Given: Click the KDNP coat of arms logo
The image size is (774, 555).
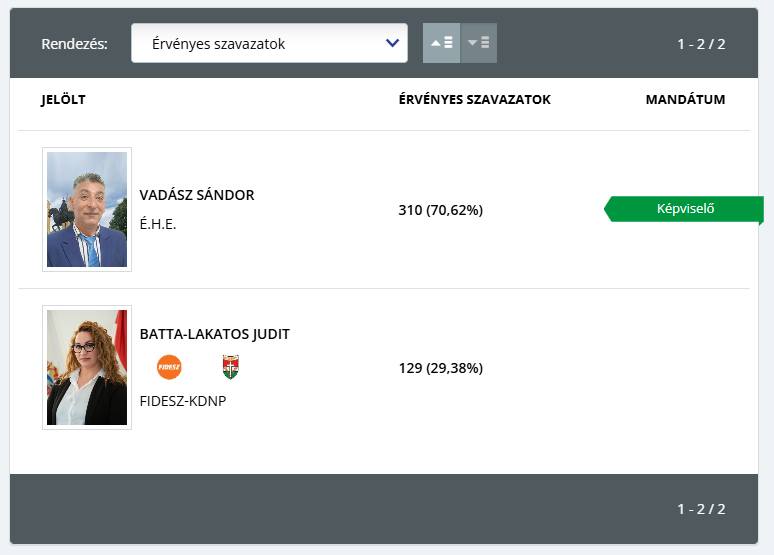Looking at the screenshot, I should click(231, 368).
